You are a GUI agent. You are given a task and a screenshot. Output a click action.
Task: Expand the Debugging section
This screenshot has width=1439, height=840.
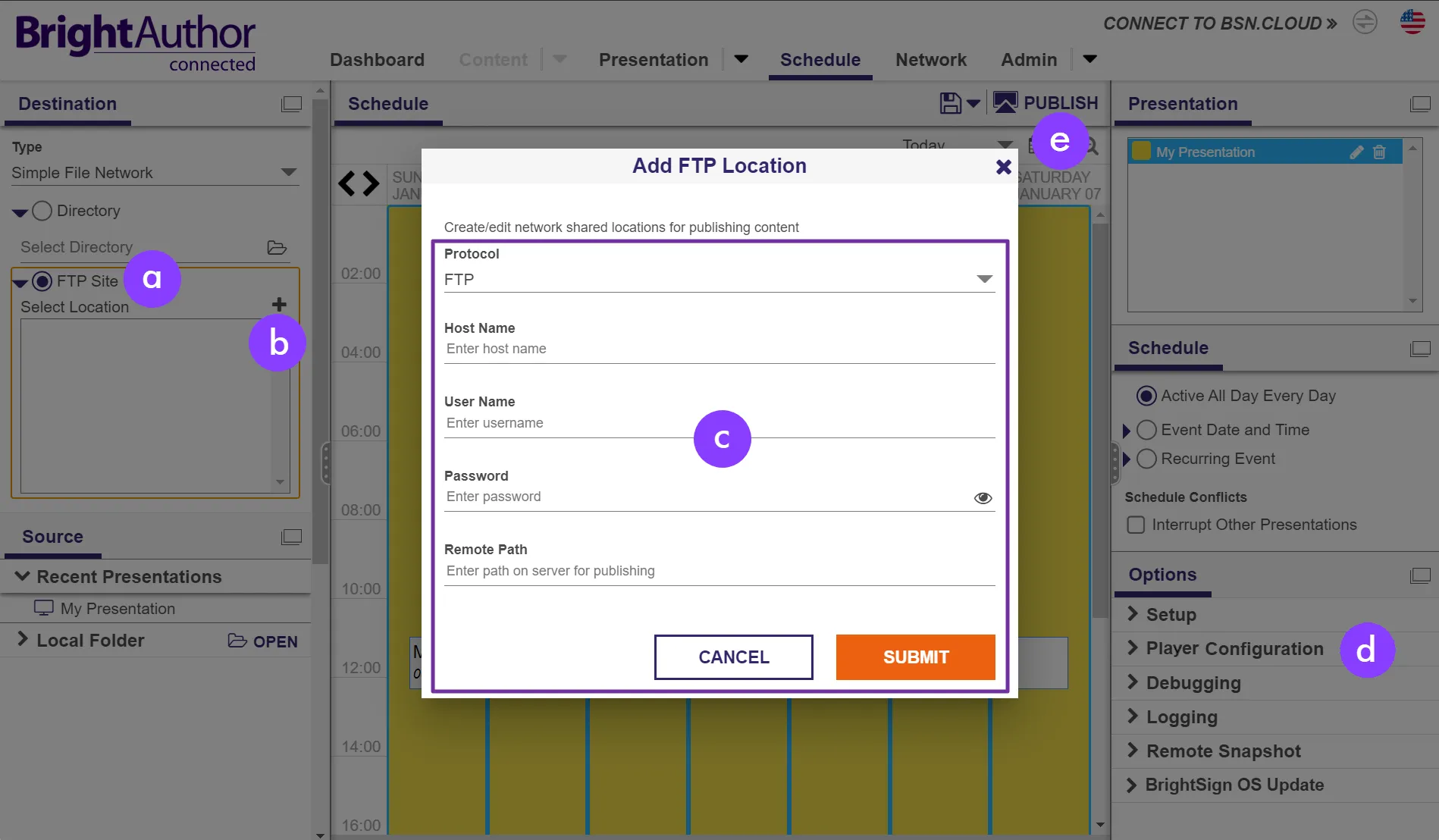1133,682
